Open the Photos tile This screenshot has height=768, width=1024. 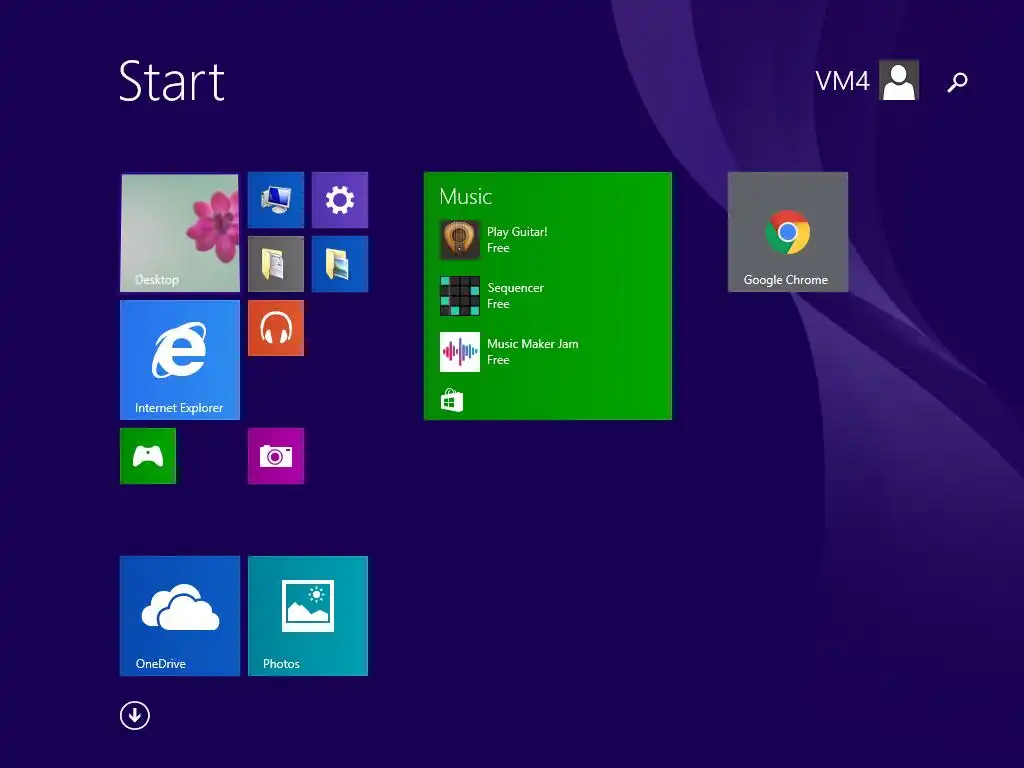click(308, 616)
